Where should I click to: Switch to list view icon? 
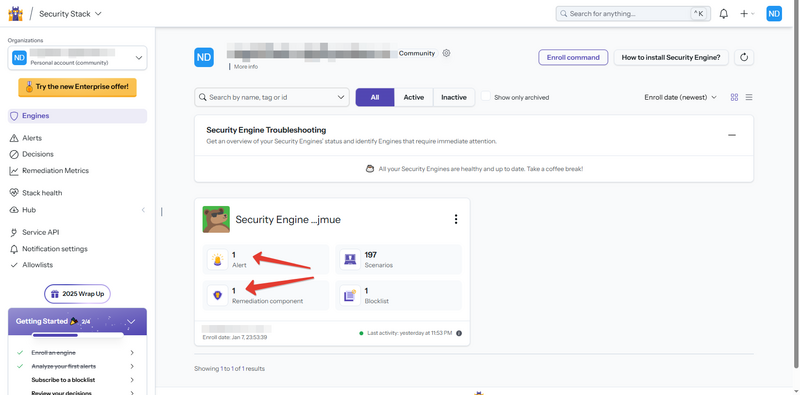click(748, 97)
